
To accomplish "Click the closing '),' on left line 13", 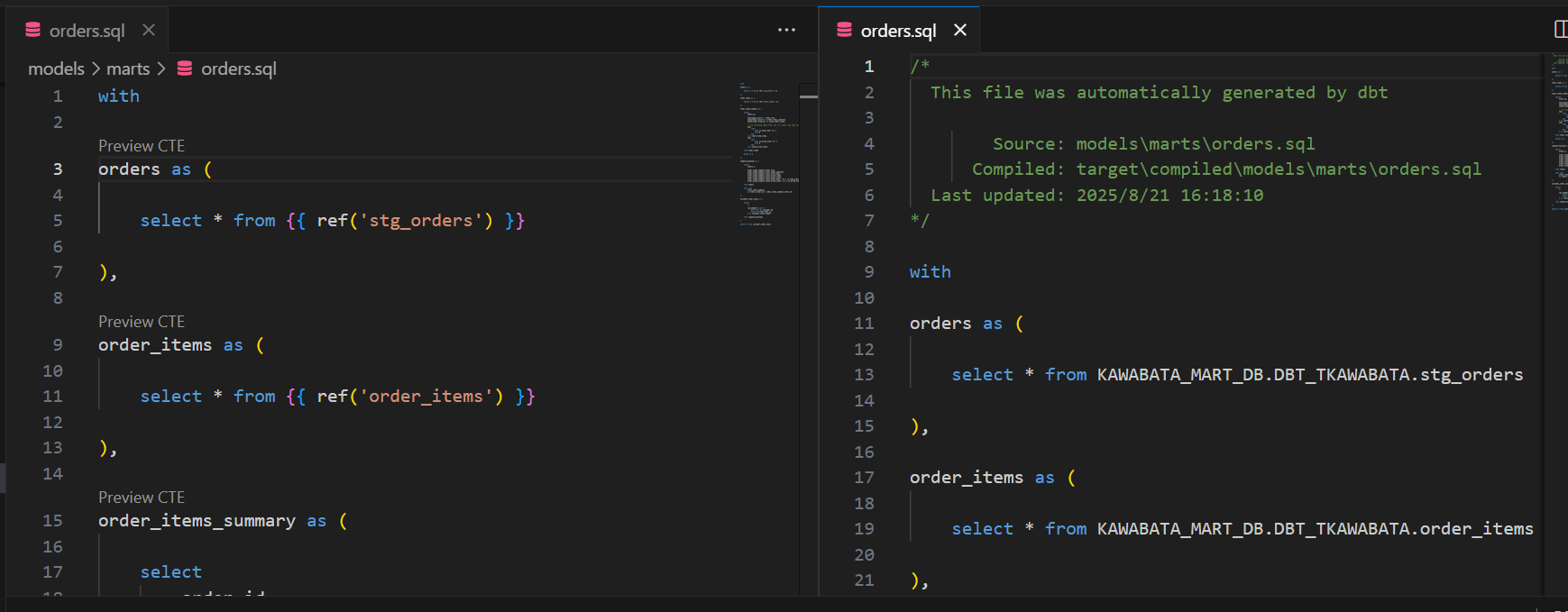I will 108,448.
